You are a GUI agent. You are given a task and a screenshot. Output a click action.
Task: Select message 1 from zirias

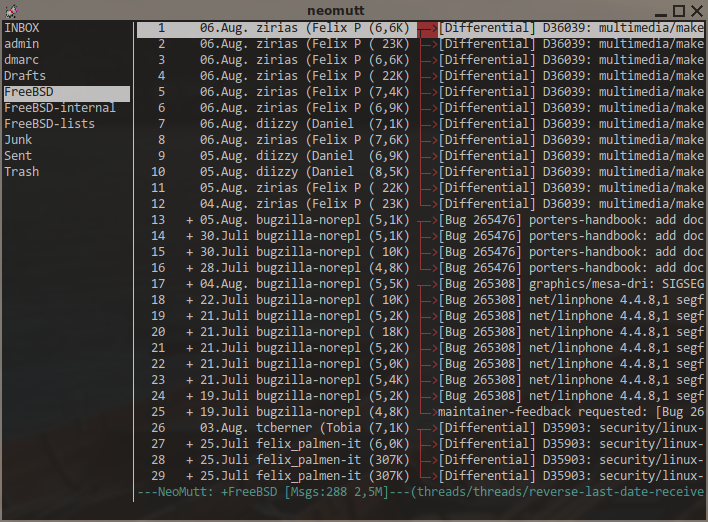coord(420,28)
